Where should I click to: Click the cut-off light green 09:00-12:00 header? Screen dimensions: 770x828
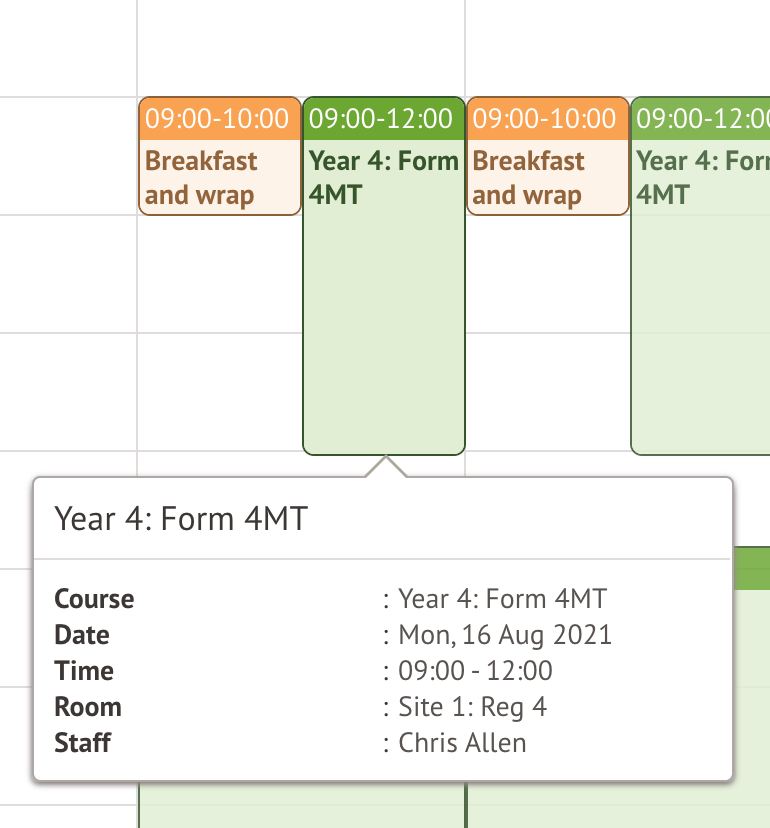coord(702,119)
